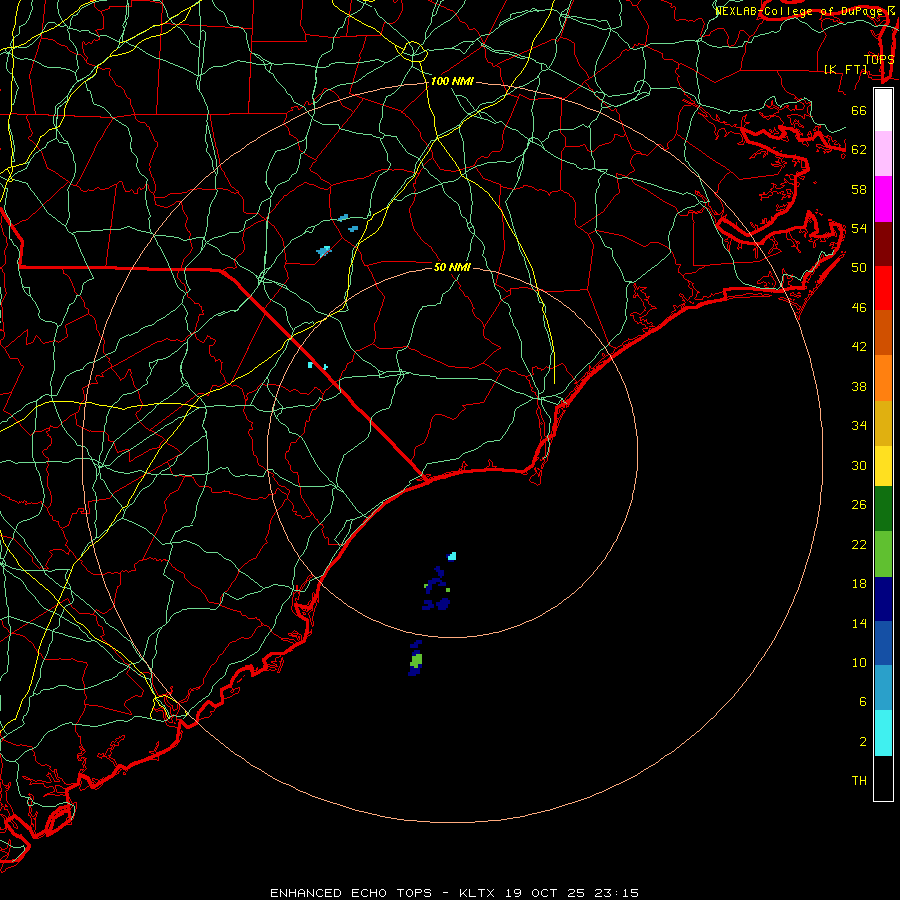
Task: Click the legend value "46"
Action: click(x=859, y=308)
